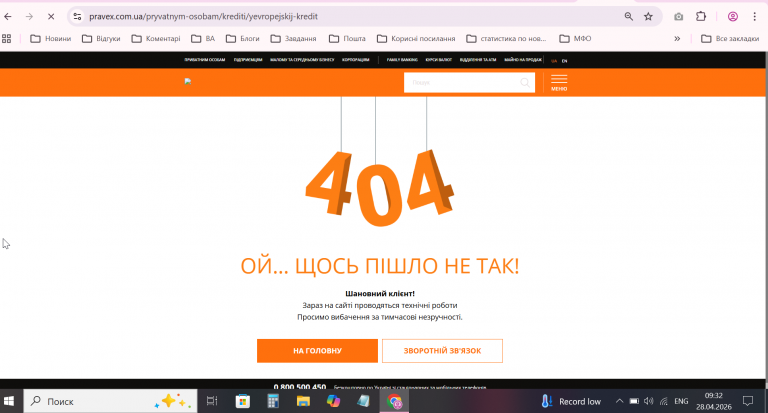The image size is (768, 413).
Task: Select Підприємцям in the top navigation
Action: pos(248,60)
